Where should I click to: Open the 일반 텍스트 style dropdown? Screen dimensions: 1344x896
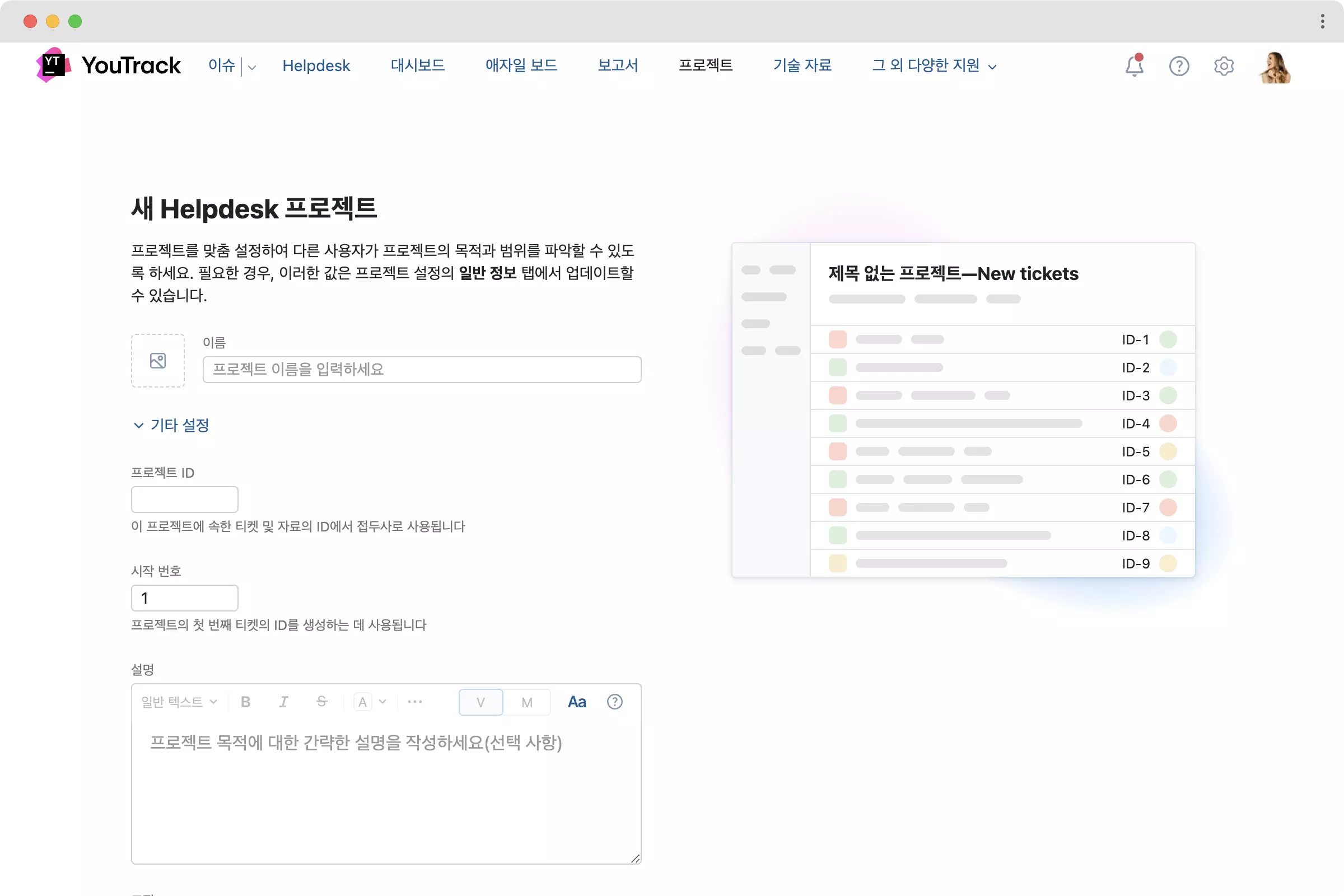179,702
